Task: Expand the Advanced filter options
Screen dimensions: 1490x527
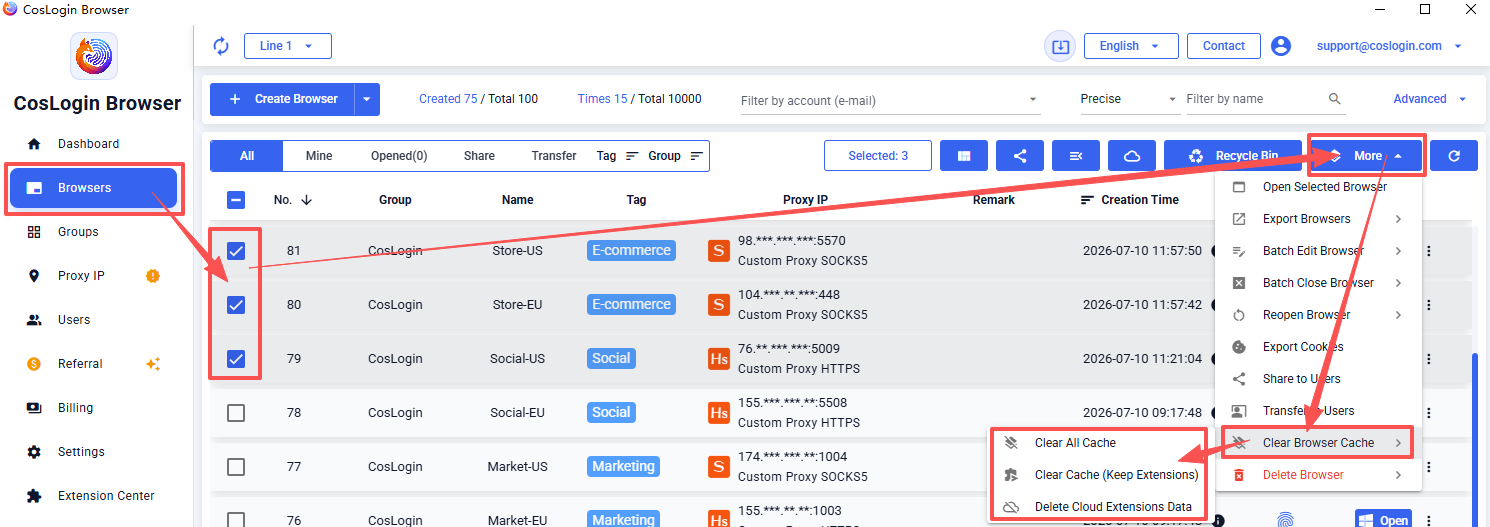Action: point(1430,99)
